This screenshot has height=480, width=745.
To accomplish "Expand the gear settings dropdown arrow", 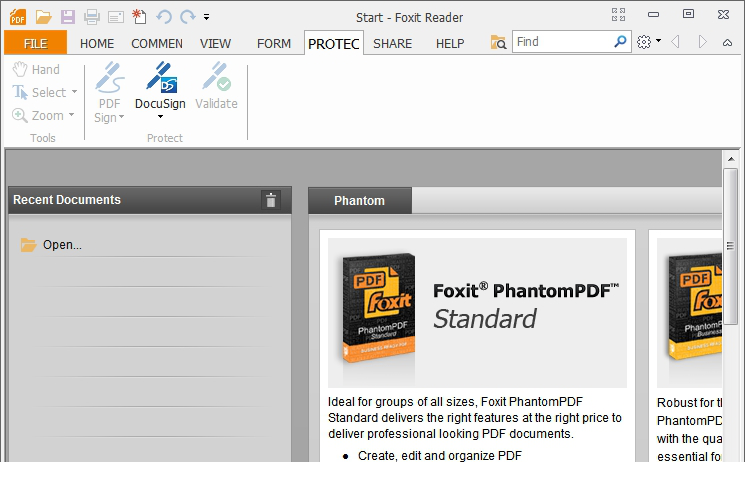I will point(659,41).
